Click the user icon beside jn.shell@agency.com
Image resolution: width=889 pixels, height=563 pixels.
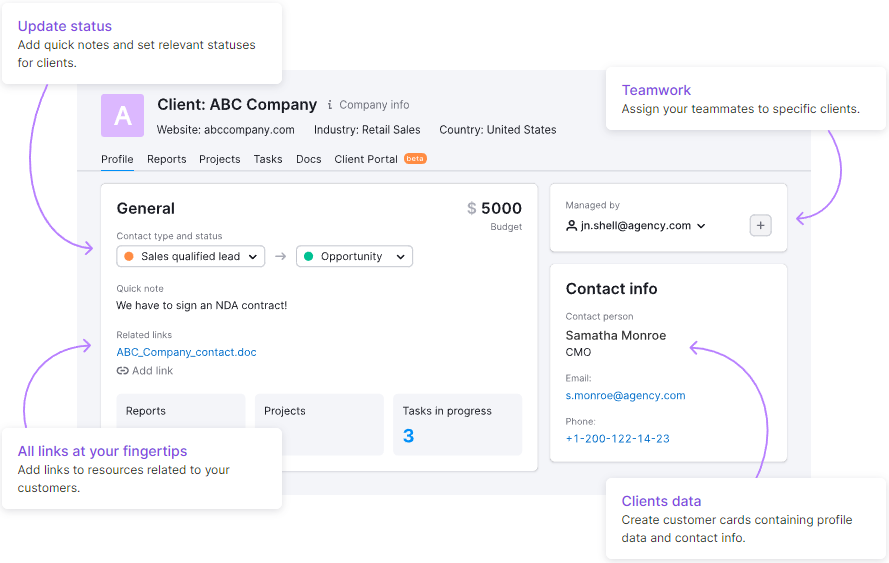[x=572, y=226]
